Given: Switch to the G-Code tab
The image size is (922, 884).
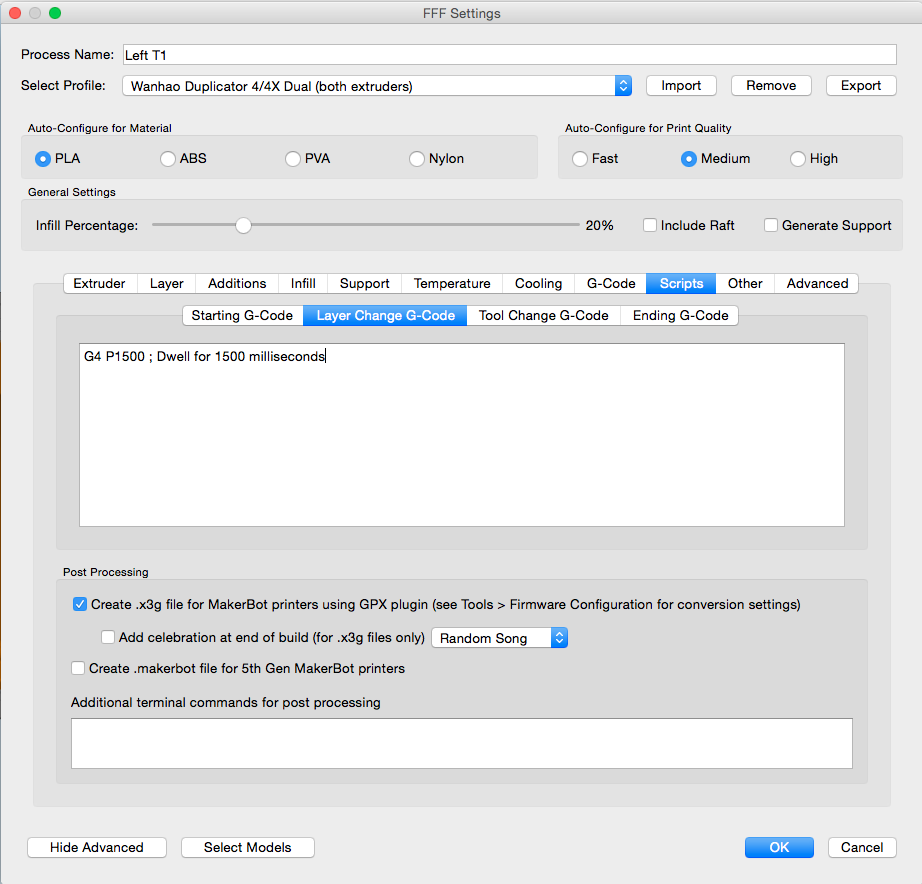Looking at the screenshot, I should point(611,283).
